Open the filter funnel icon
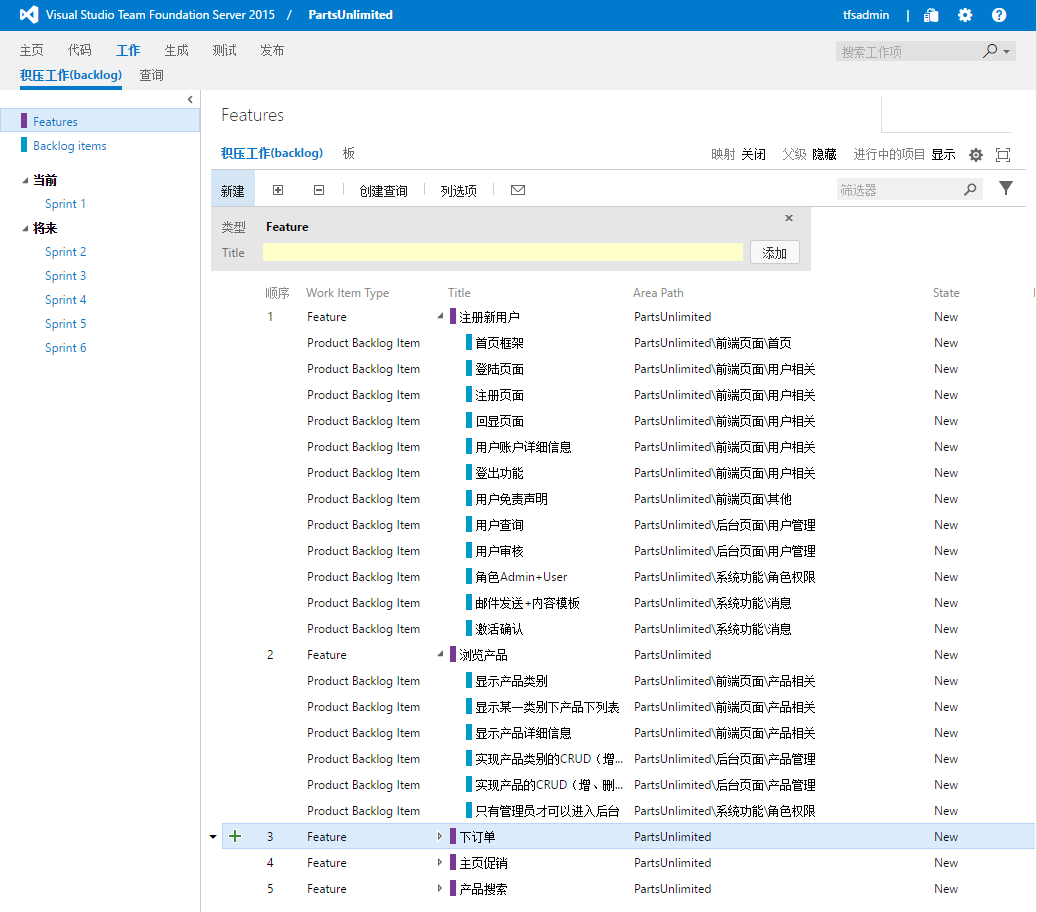 click(x=1006, y=188)
